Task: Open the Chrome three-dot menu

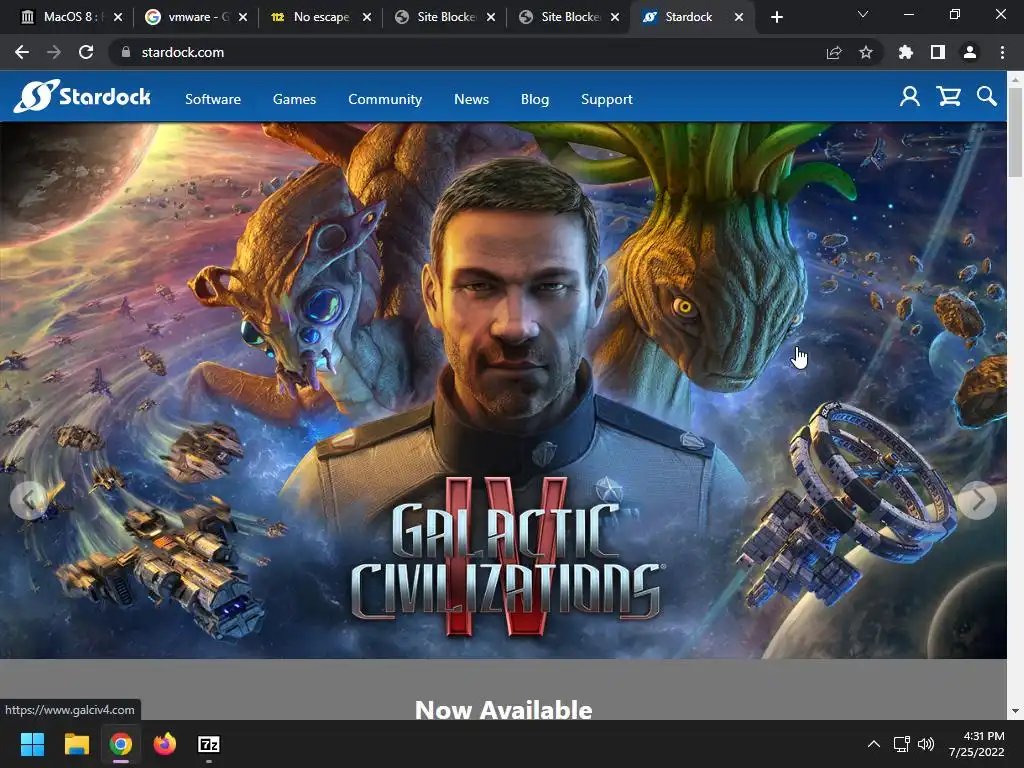Action: pos(1002,52)
